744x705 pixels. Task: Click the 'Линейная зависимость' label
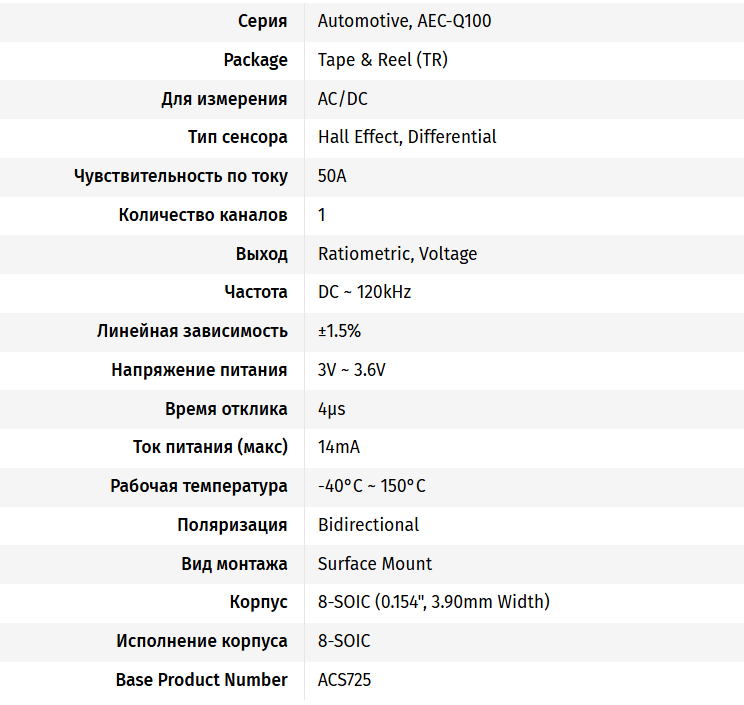pos(192,331)
